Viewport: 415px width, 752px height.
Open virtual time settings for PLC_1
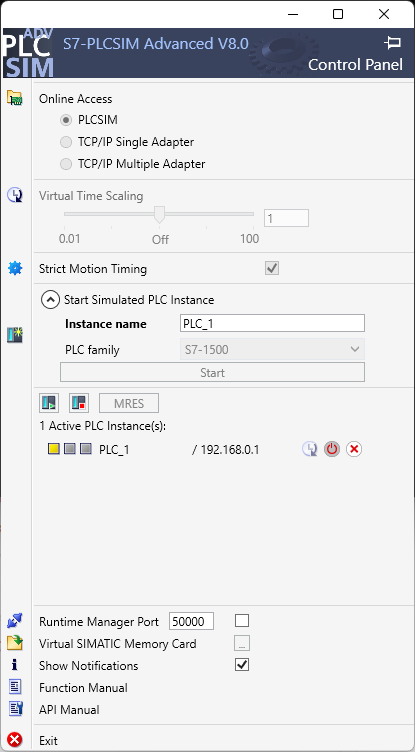(309, 449)
